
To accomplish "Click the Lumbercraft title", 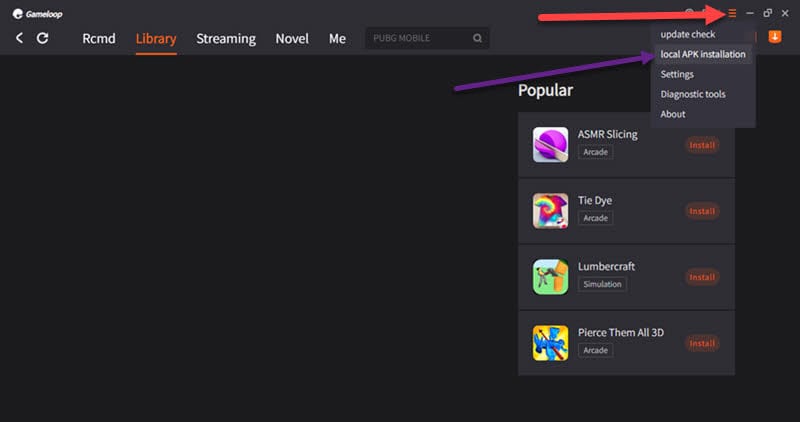I will point(606,266).
